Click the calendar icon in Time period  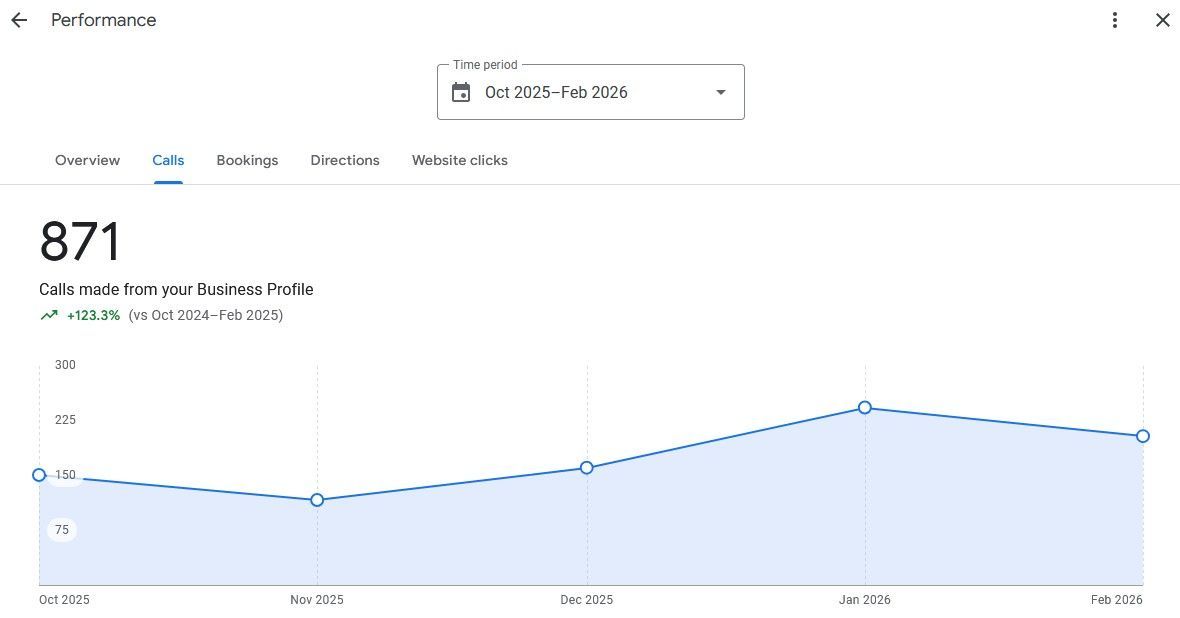(461, 93)
